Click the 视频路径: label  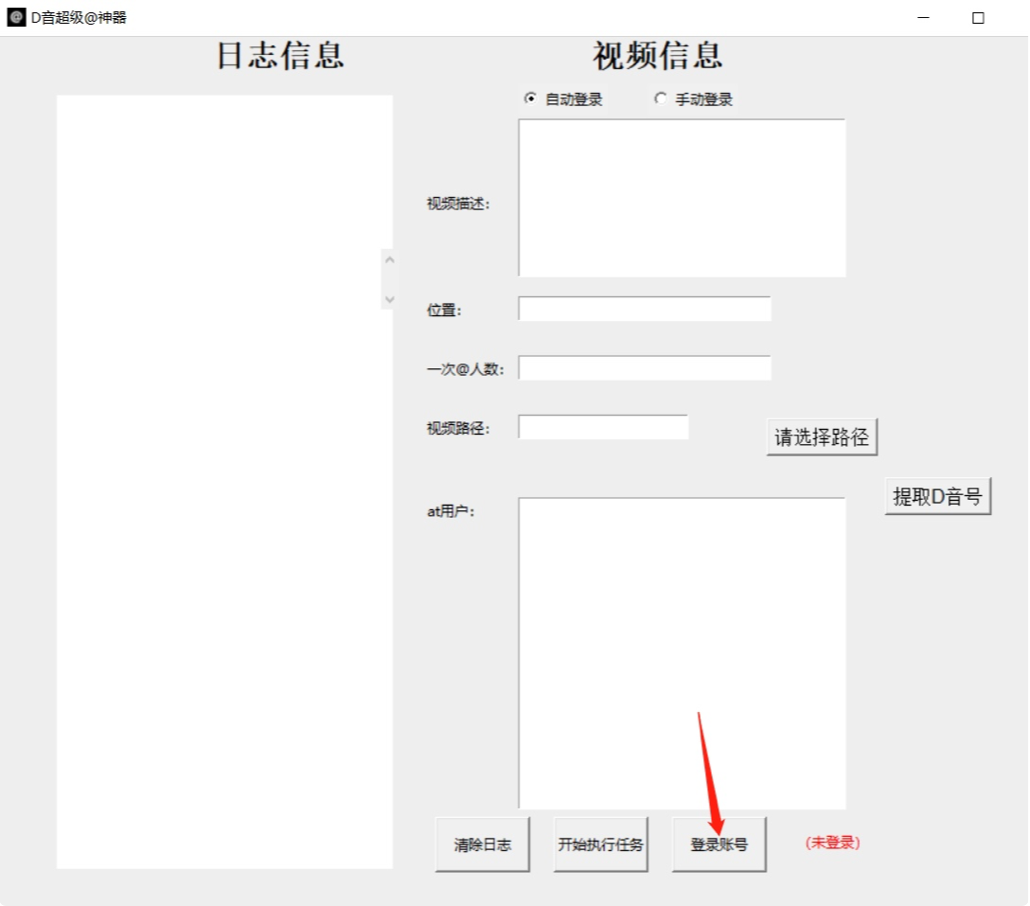point(459,428)
